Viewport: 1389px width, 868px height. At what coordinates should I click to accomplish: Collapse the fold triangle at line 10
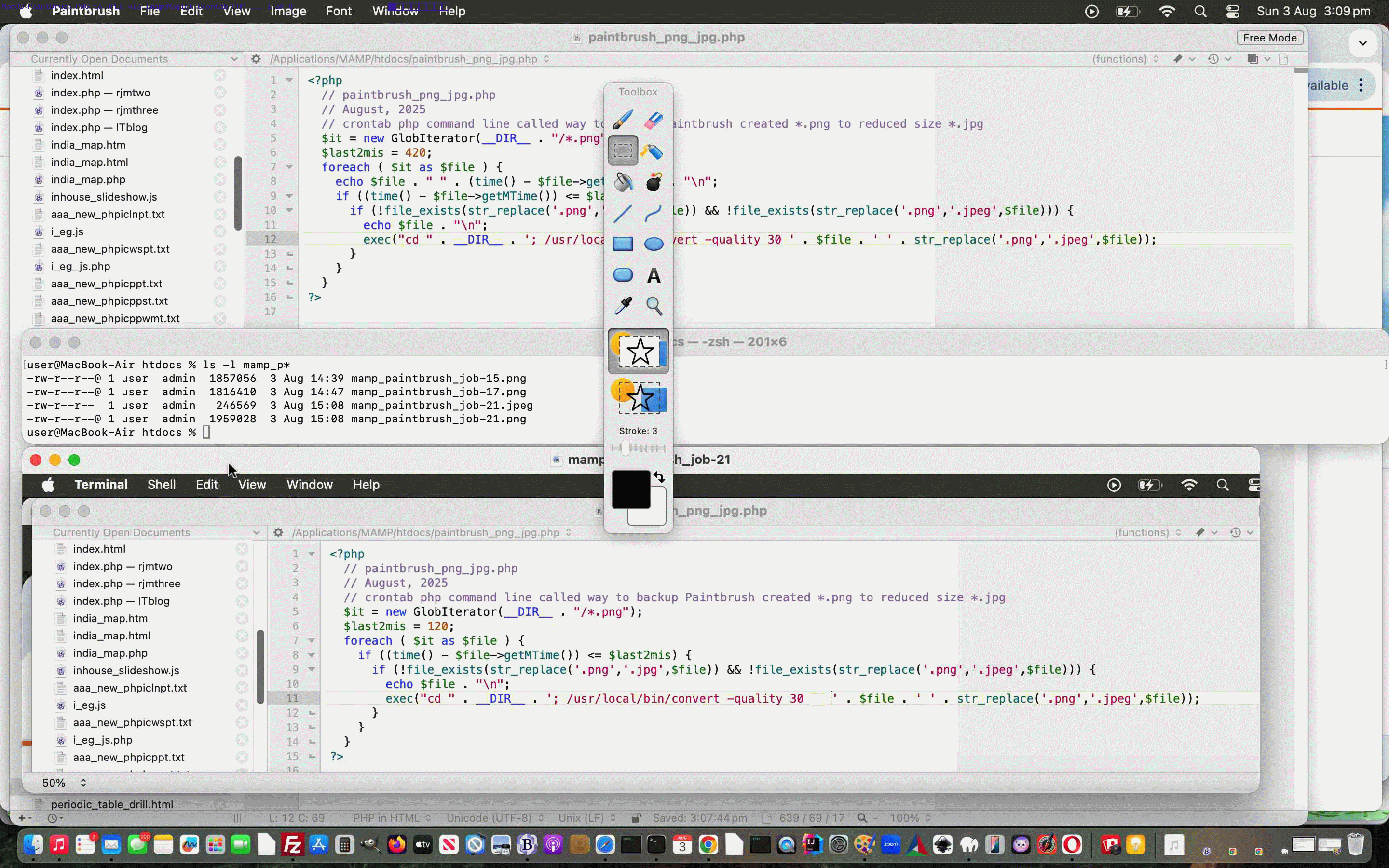pyautogui.click(x=289, y=211)
